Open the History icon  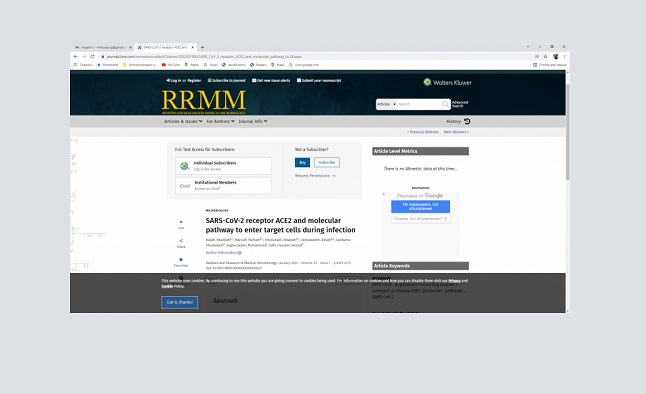[x=467, y=121]
